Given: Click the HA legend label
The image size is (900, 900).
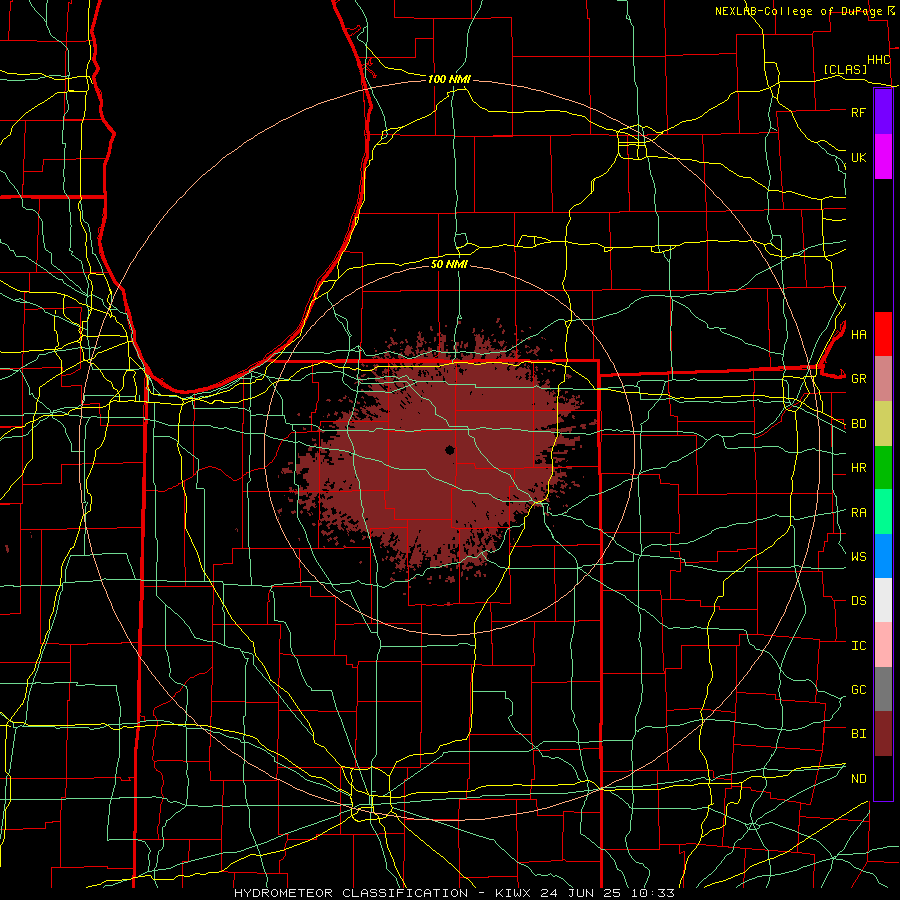Looking at the screenshot, I should (x=858, y=334).
